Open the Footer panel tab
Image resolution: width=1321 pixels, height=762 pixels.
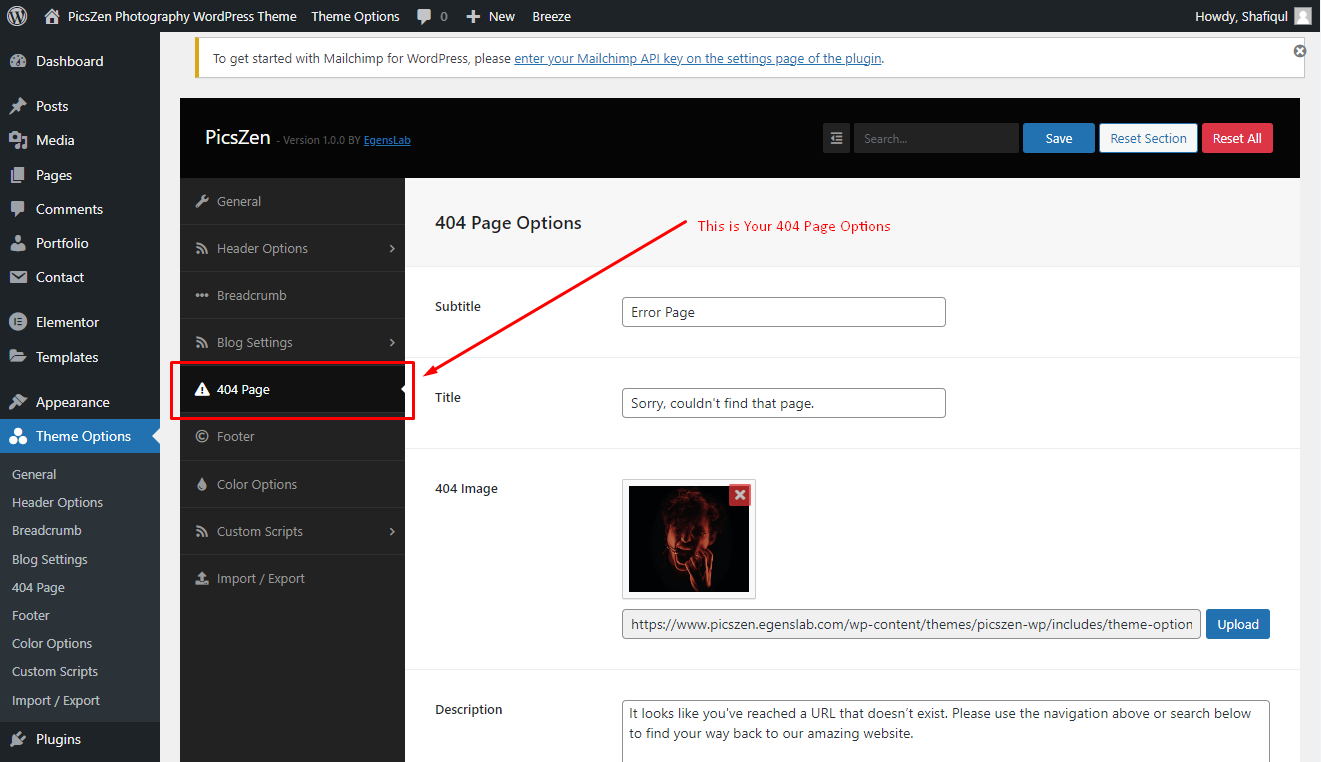[292, 436]
